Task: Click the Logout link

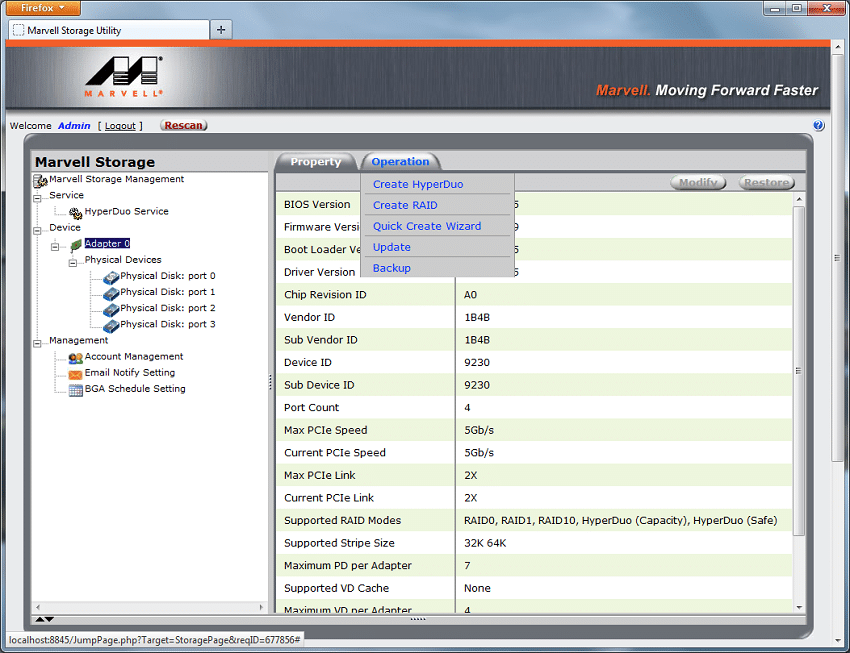Action: [x=120, y=126]
